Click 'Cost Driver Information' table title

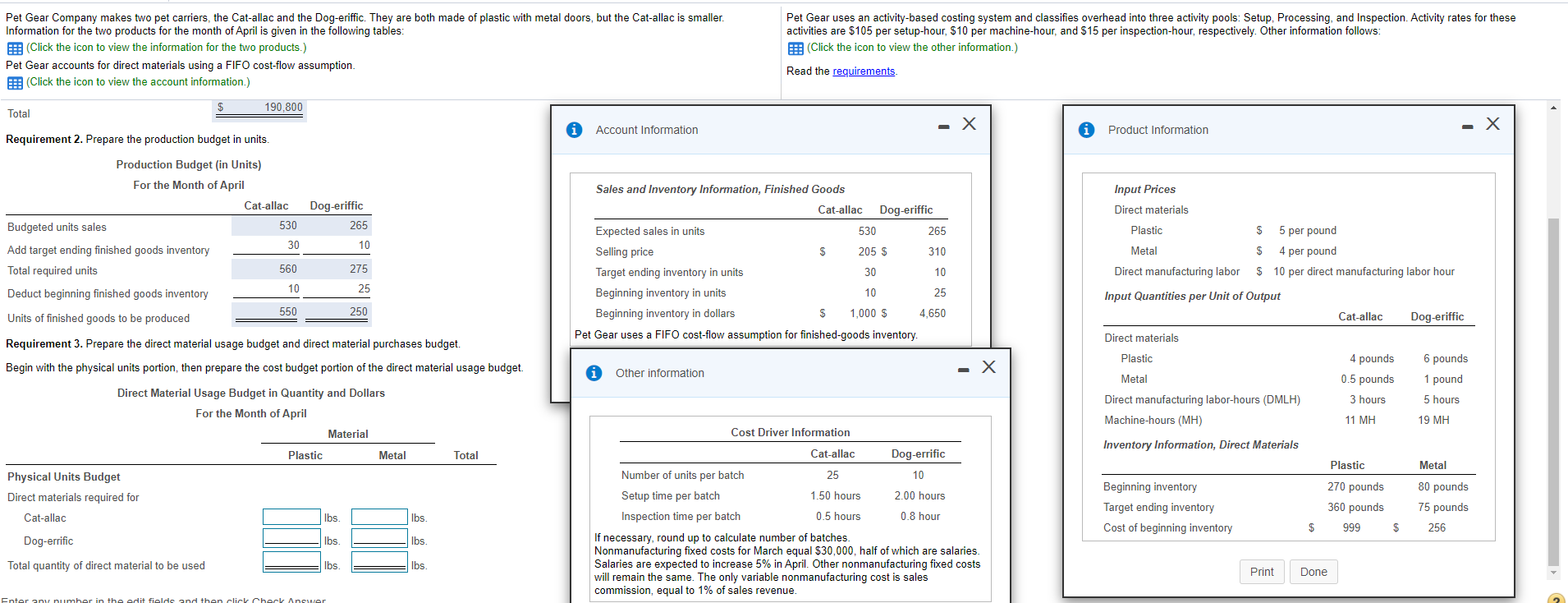(x=791, y=433)
